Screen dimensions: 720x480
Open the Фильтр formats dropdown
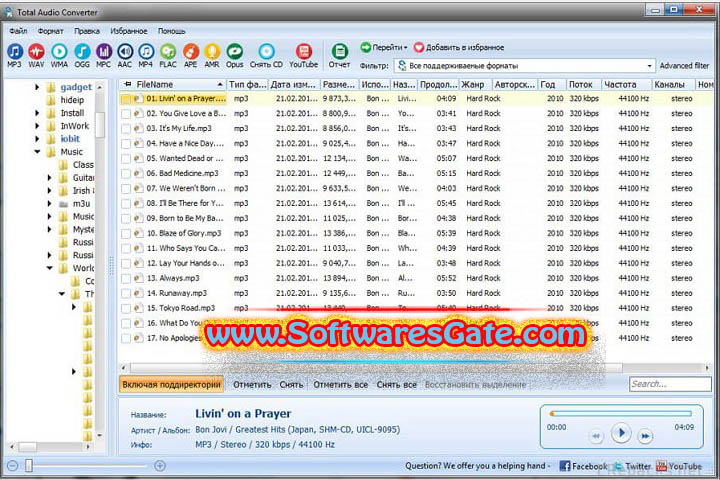(524, 66)
